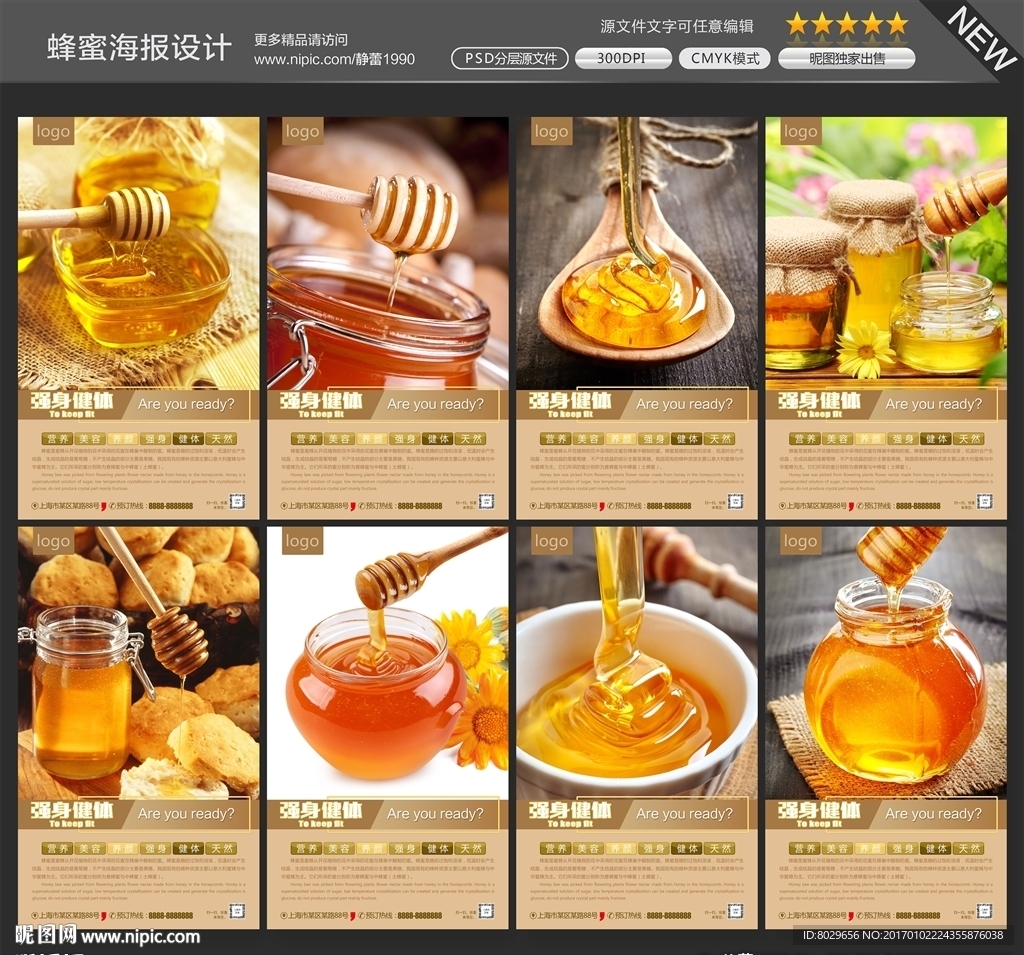
Task: Click the PSD分层源文件 pill label
Action: click(x=510, y=59)
